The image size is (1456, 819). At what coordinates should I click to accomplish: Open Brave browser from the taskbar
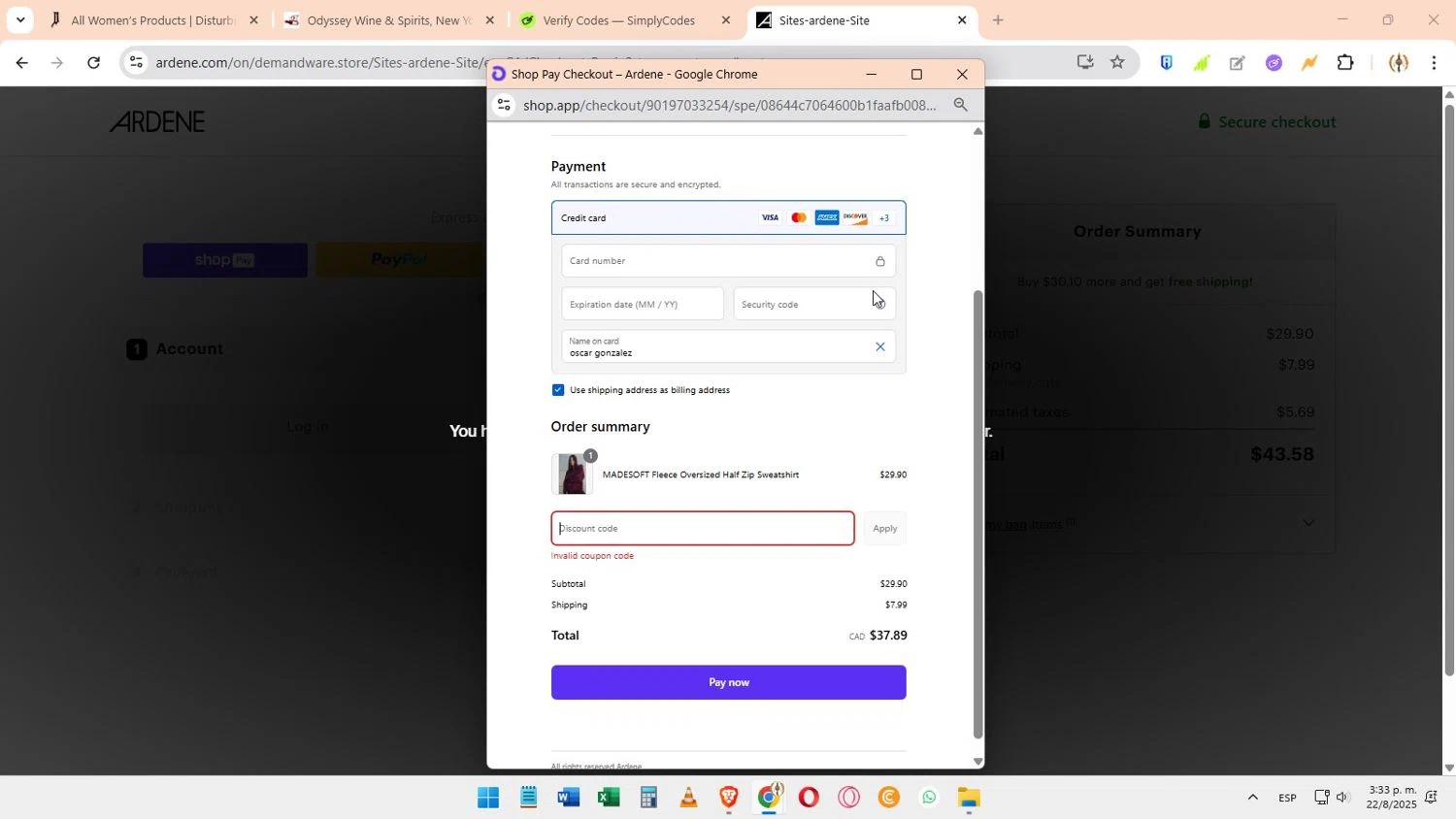pyautogui.click(x=729, y=798)
